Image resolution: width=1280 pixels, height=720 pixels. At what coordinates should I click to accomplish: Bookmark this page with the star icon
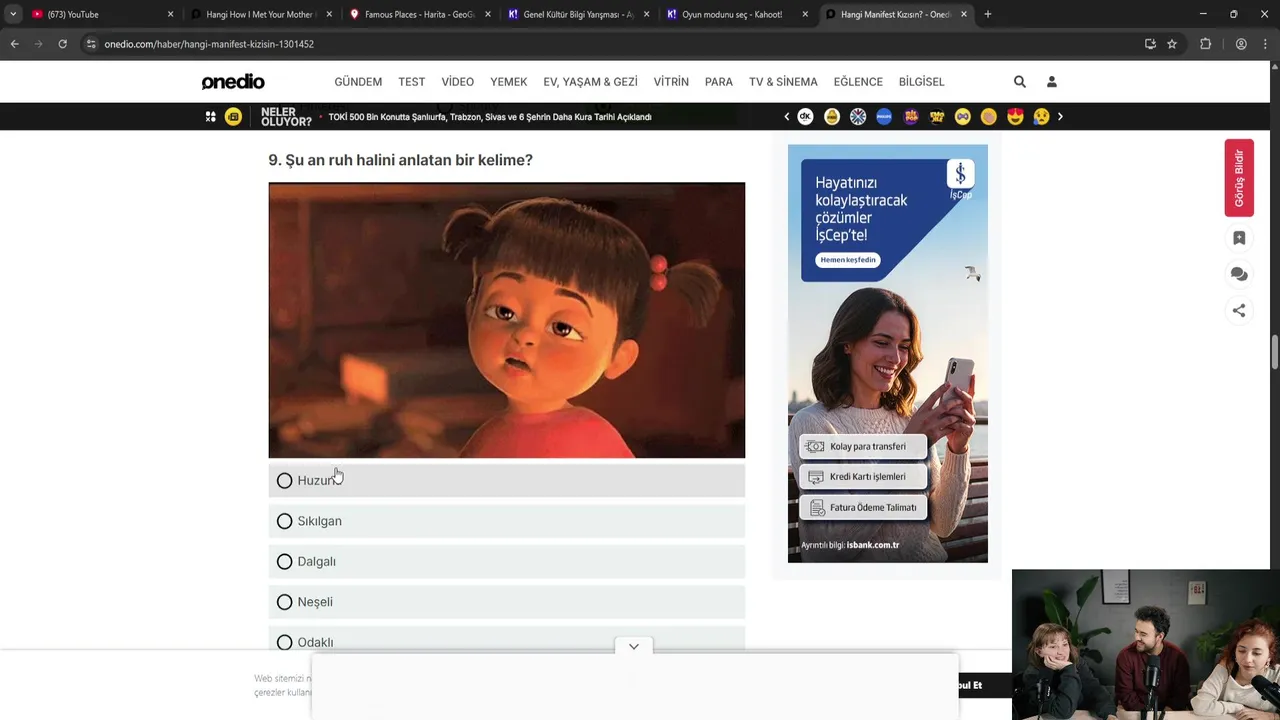coord(1172,44)
